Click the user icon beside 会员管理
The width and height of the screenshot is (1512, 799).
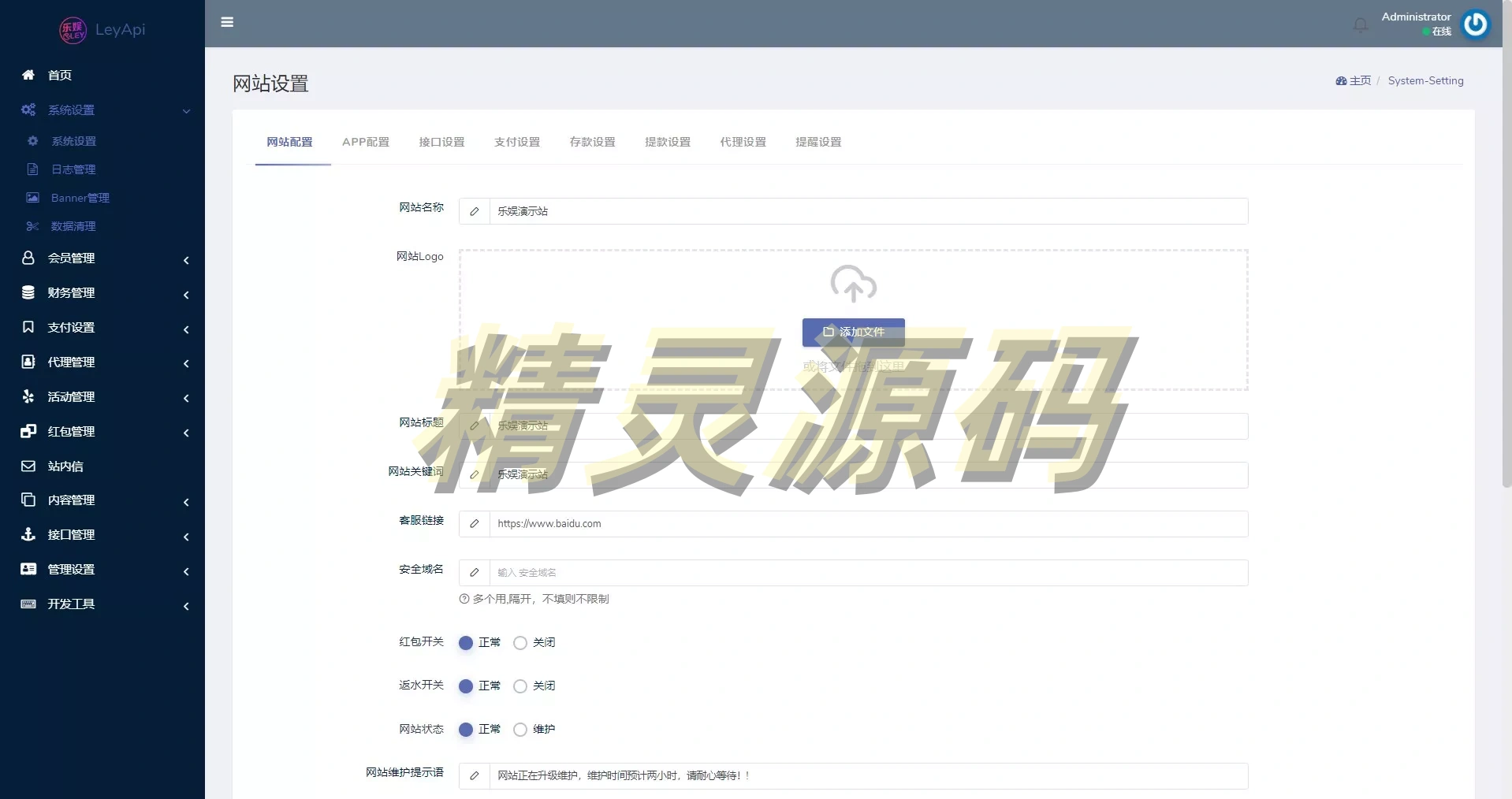tap(28, 258)
